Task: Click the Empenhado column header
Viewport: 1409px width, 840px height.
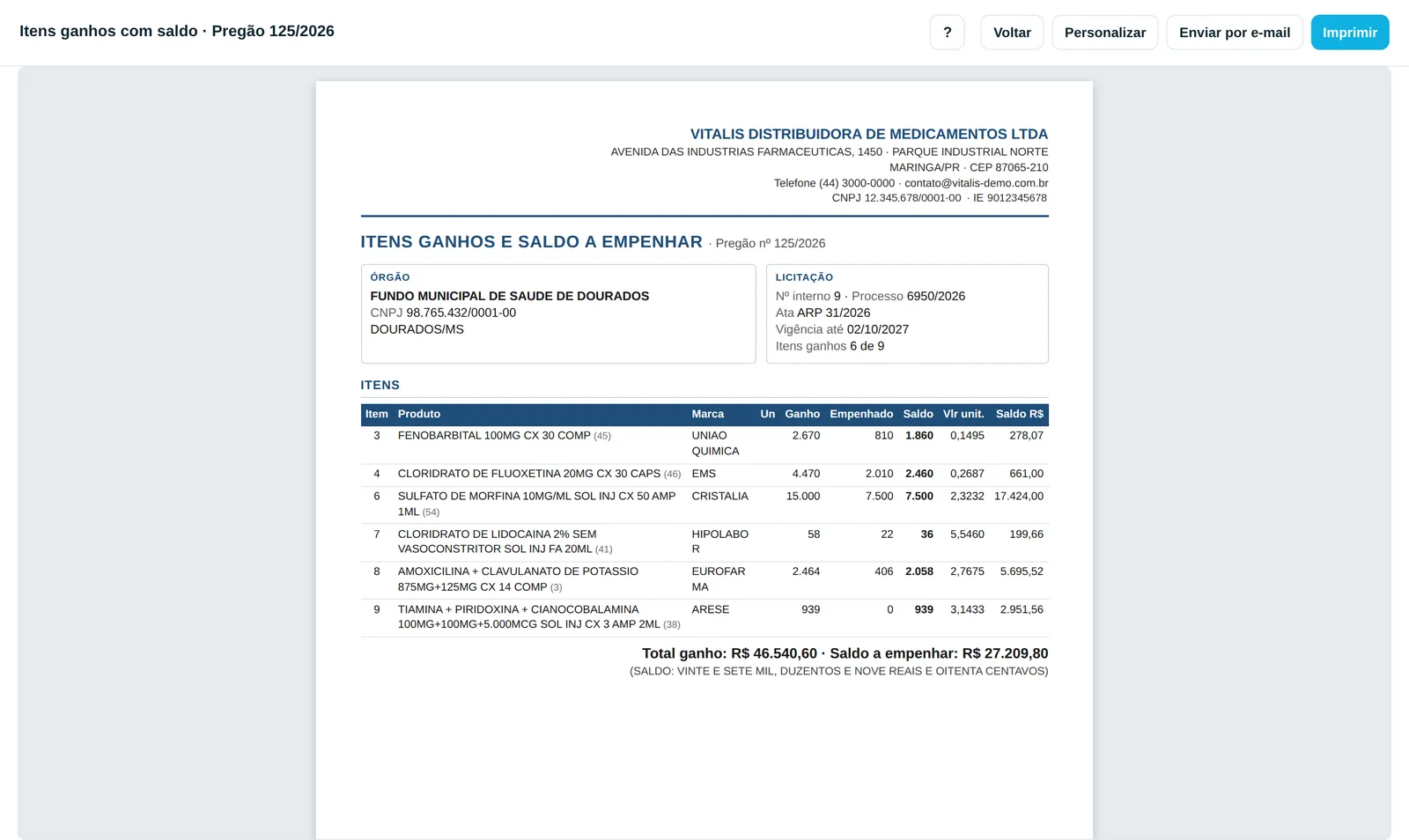Action: click(861, 414)
